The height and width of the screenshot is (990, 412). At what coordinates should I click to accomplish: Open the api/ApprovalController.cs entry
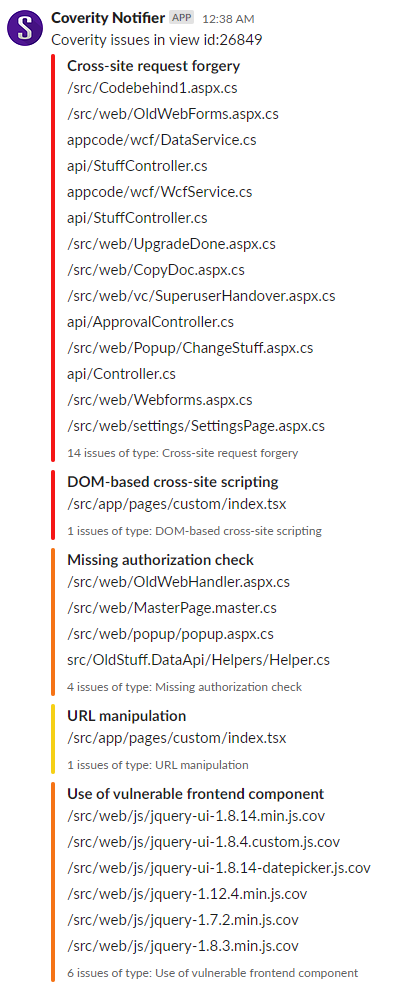[150, 321]
